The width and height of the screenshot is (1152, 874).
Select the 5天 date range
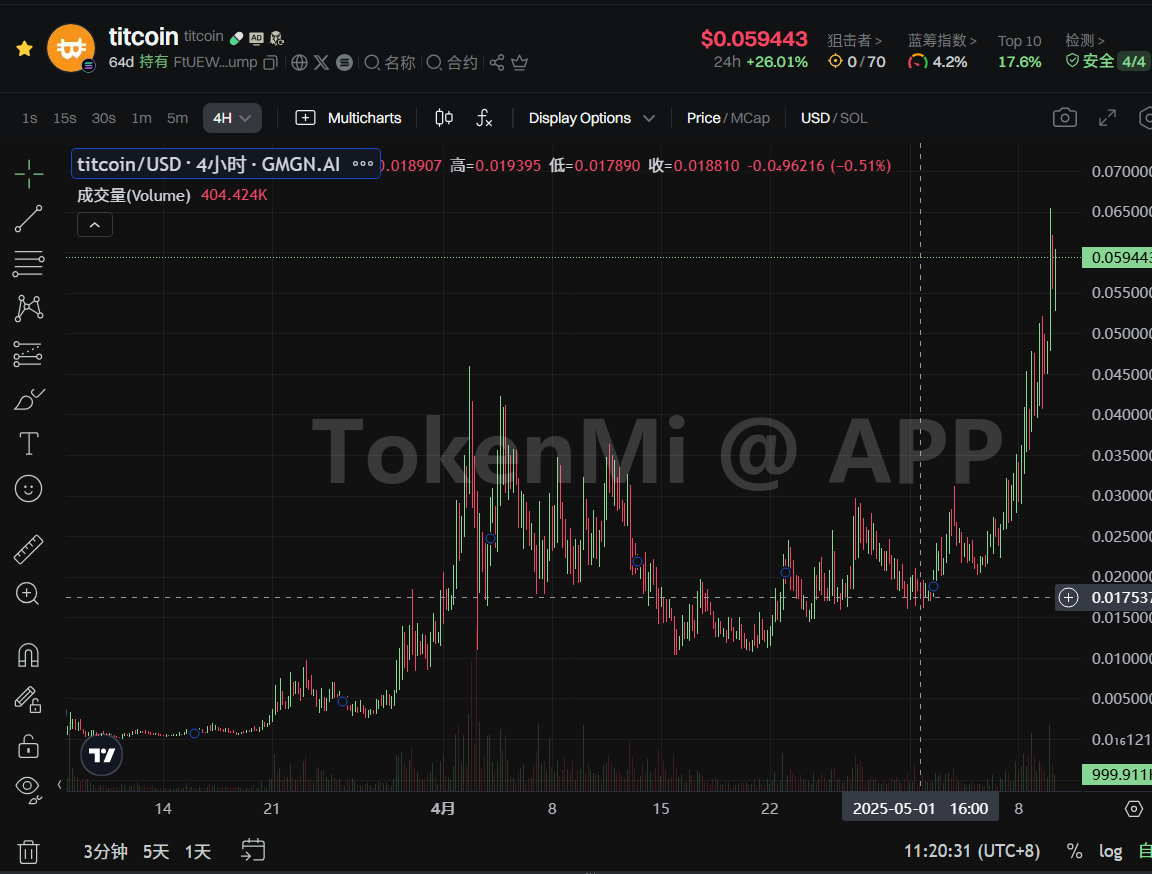156,851
